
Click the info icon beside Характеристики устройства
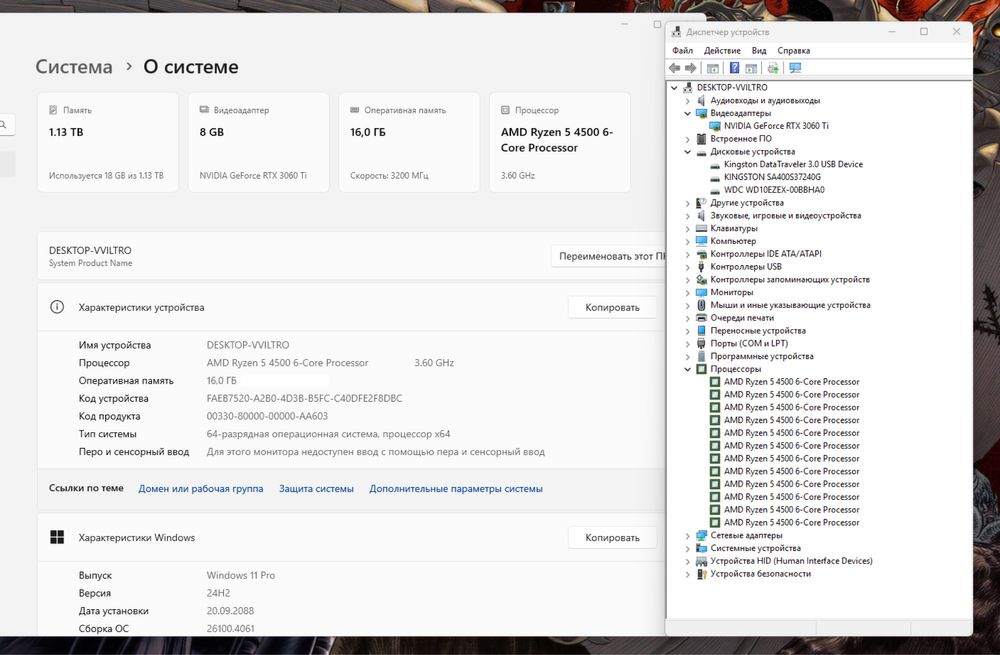click(57, 307)
